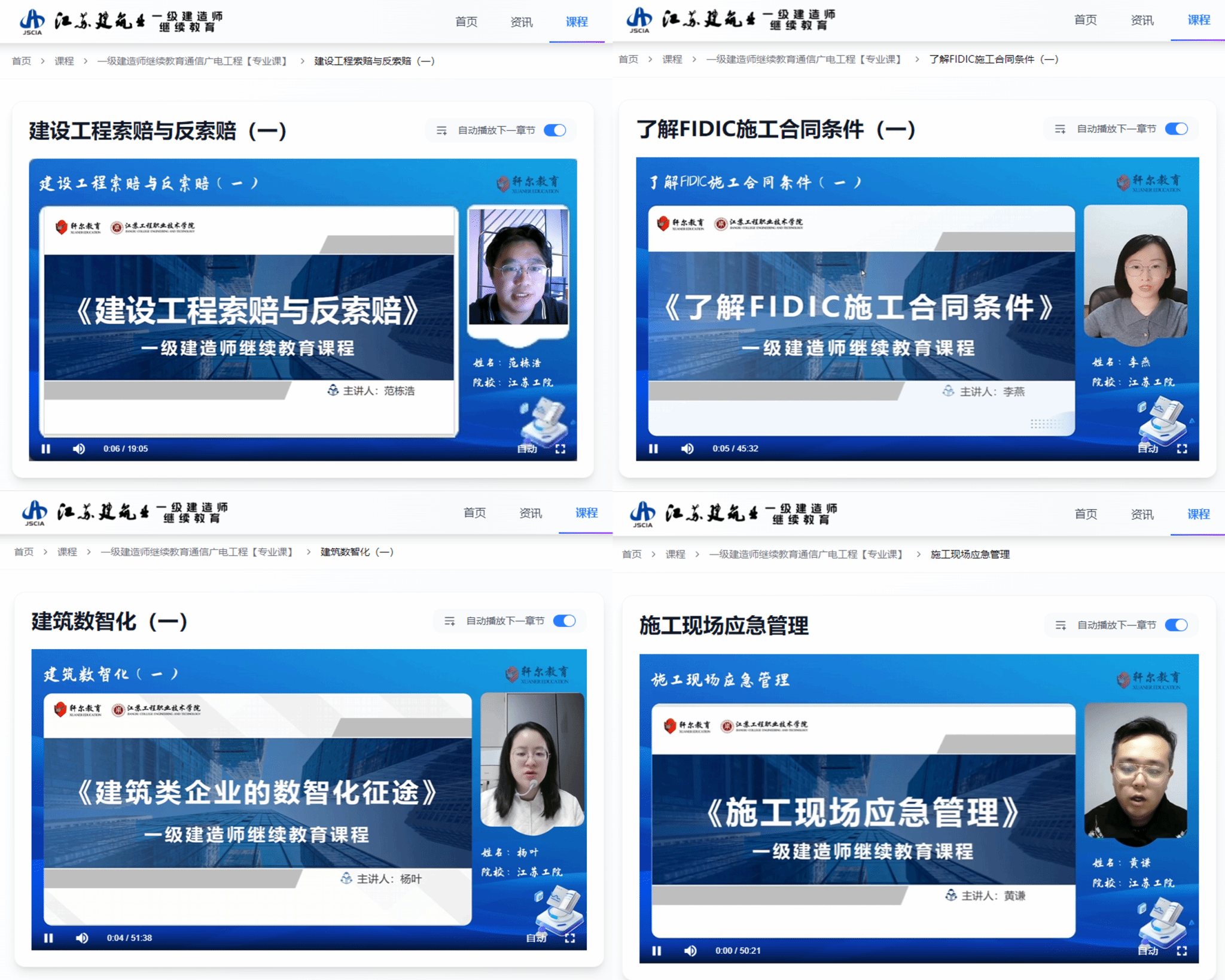Enter fullscreen on FIDIC video player

click(1182, 449)
